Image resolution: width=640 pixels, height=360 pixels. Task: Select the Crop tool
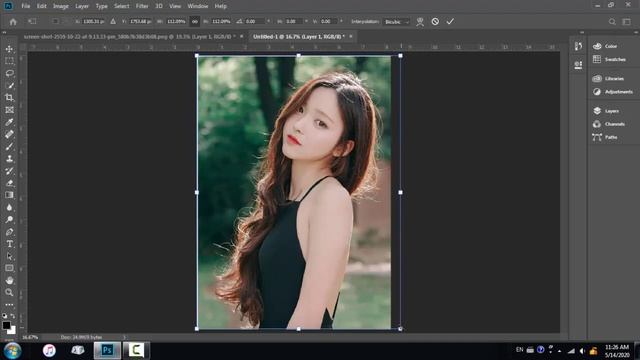(x=9, y=98)
